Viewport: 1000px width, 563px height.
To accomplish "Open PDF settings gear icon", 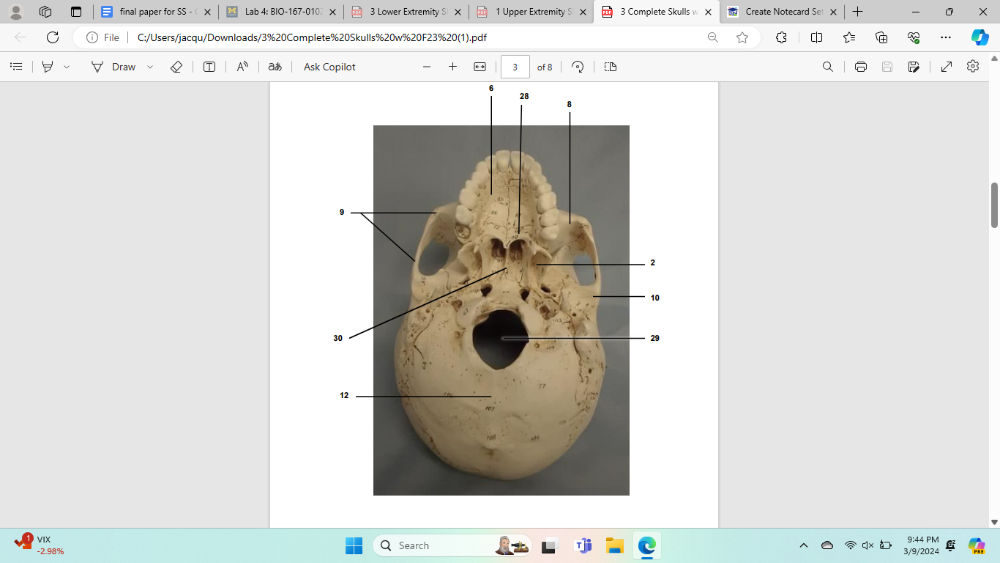I will (973, 67).
